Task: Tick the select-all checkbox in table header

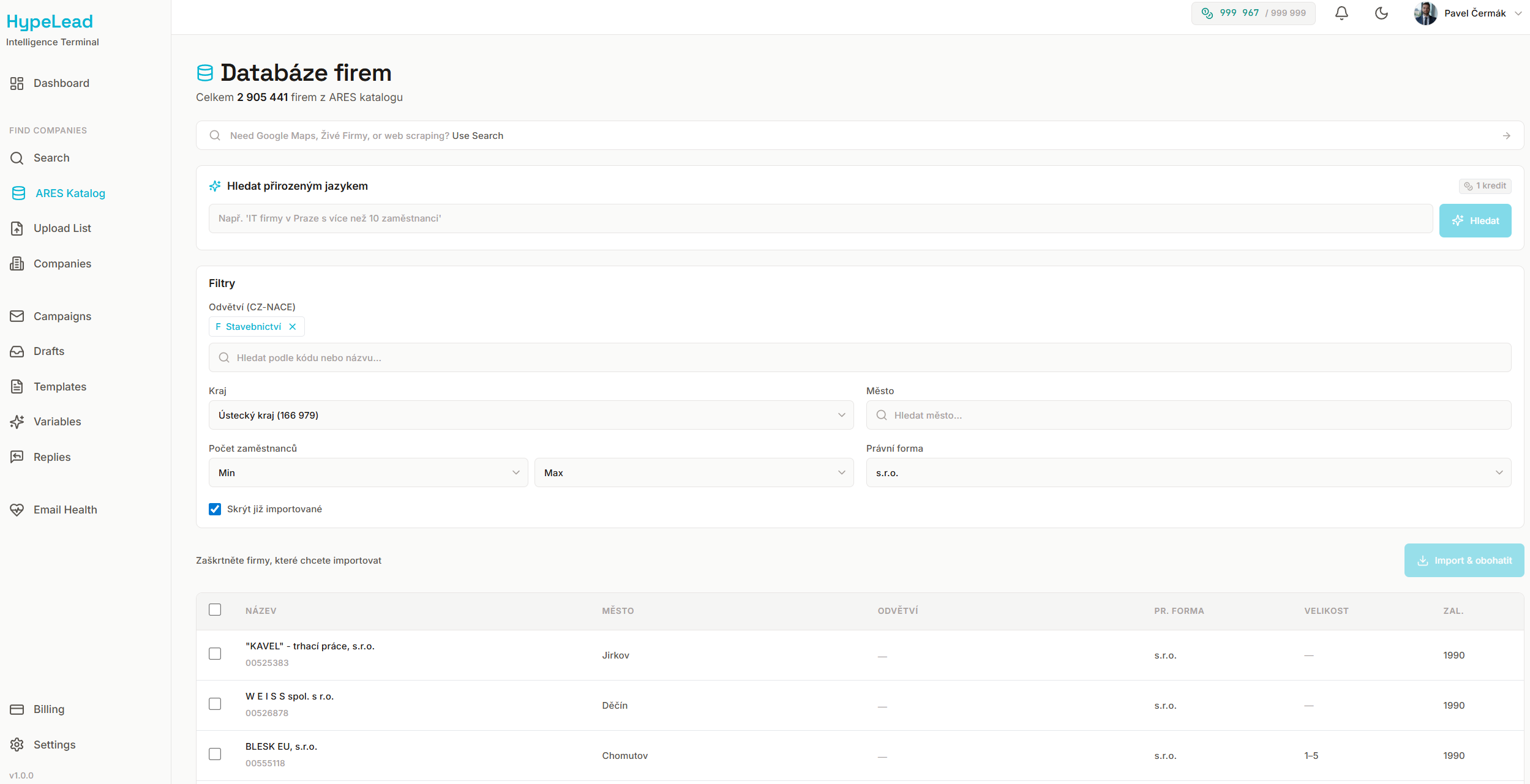Action: (215, 610)
